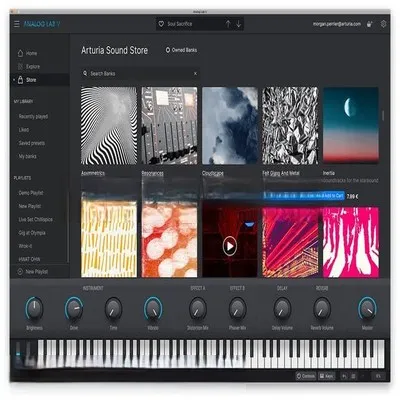Click the plus icon beside New Playlist

click(x=20, y=272)
